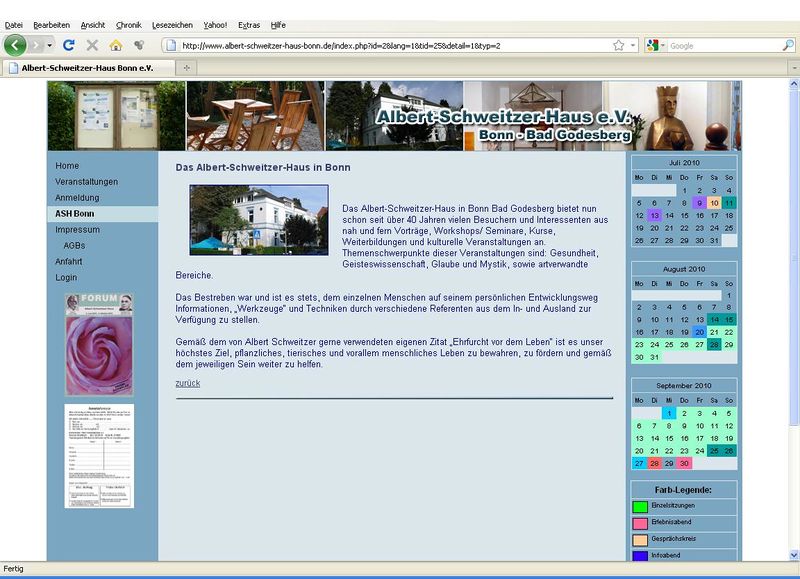The image size is (800, 579).
Task: Open a new tab with the plus button
Action: pos(188,67)
